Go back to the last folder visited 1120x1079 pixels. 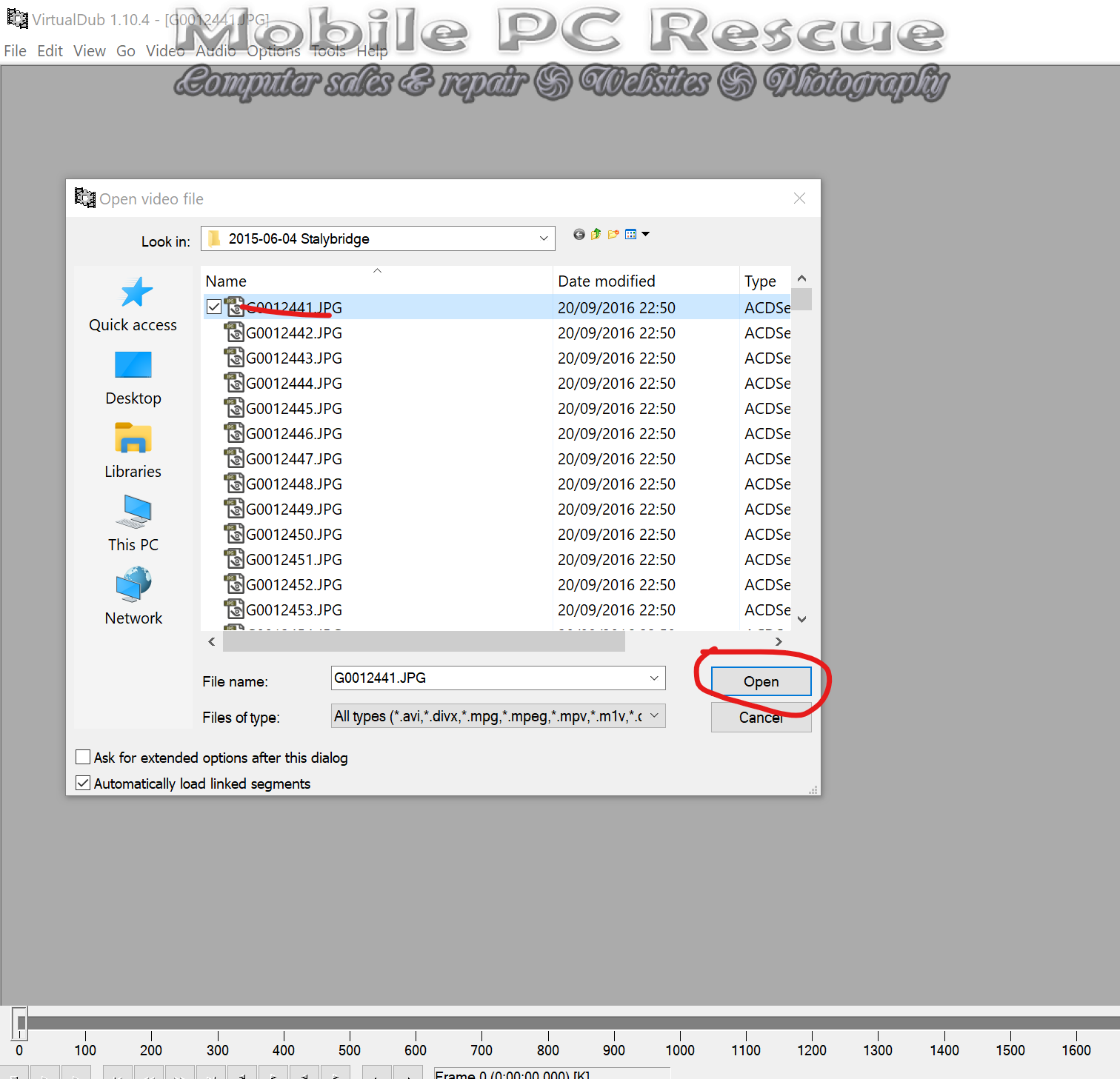(579, 235)
